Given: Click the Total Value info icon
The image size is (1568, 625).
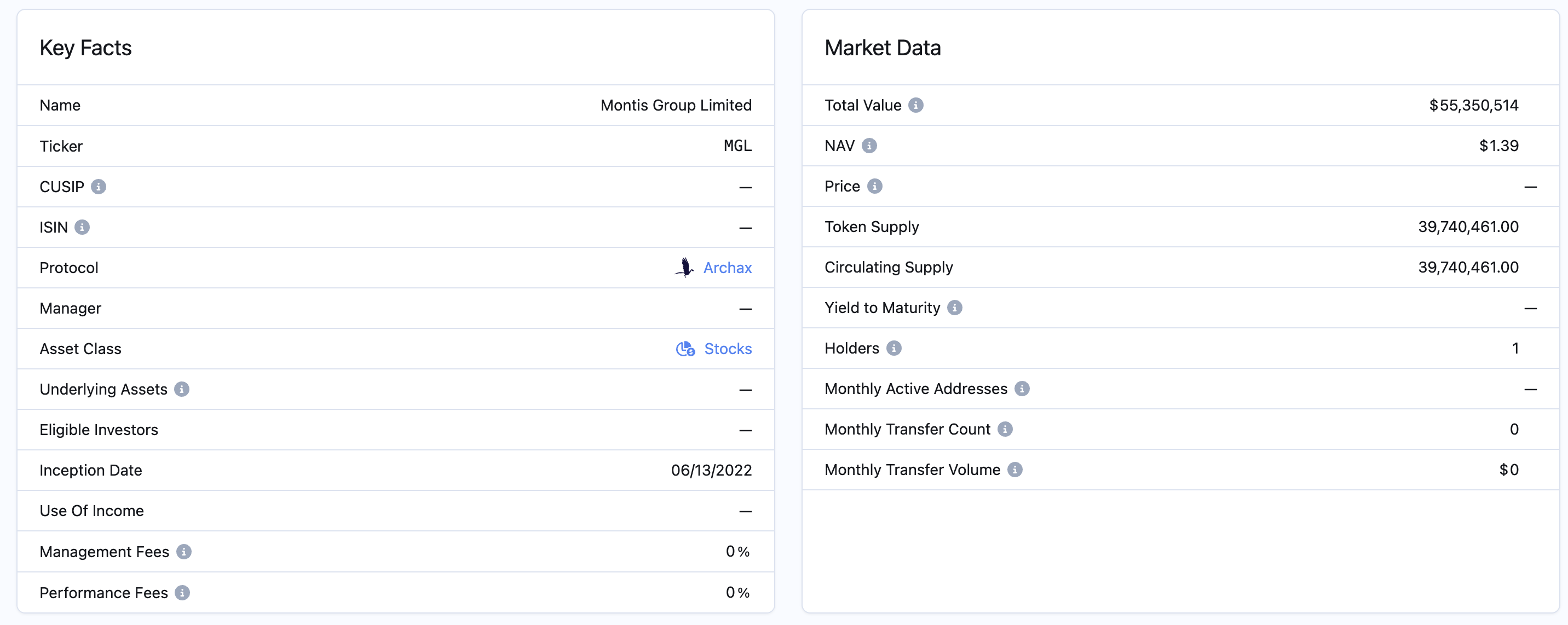Looking at the screenshot, I should coord(915,105).
